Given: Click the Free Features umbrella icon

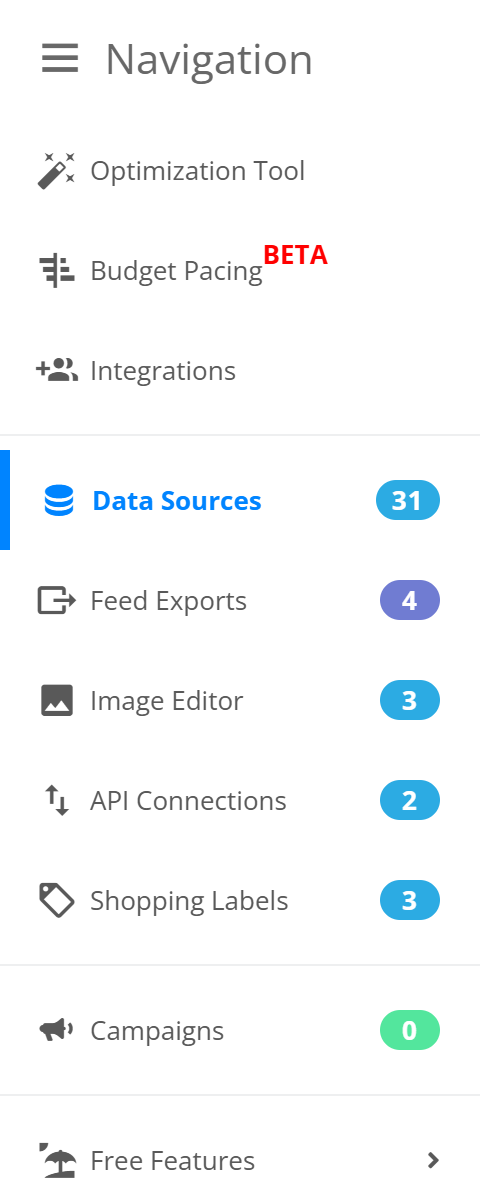Looking at the screenshot, I should pyautogui.click(x=56, y=1160).
